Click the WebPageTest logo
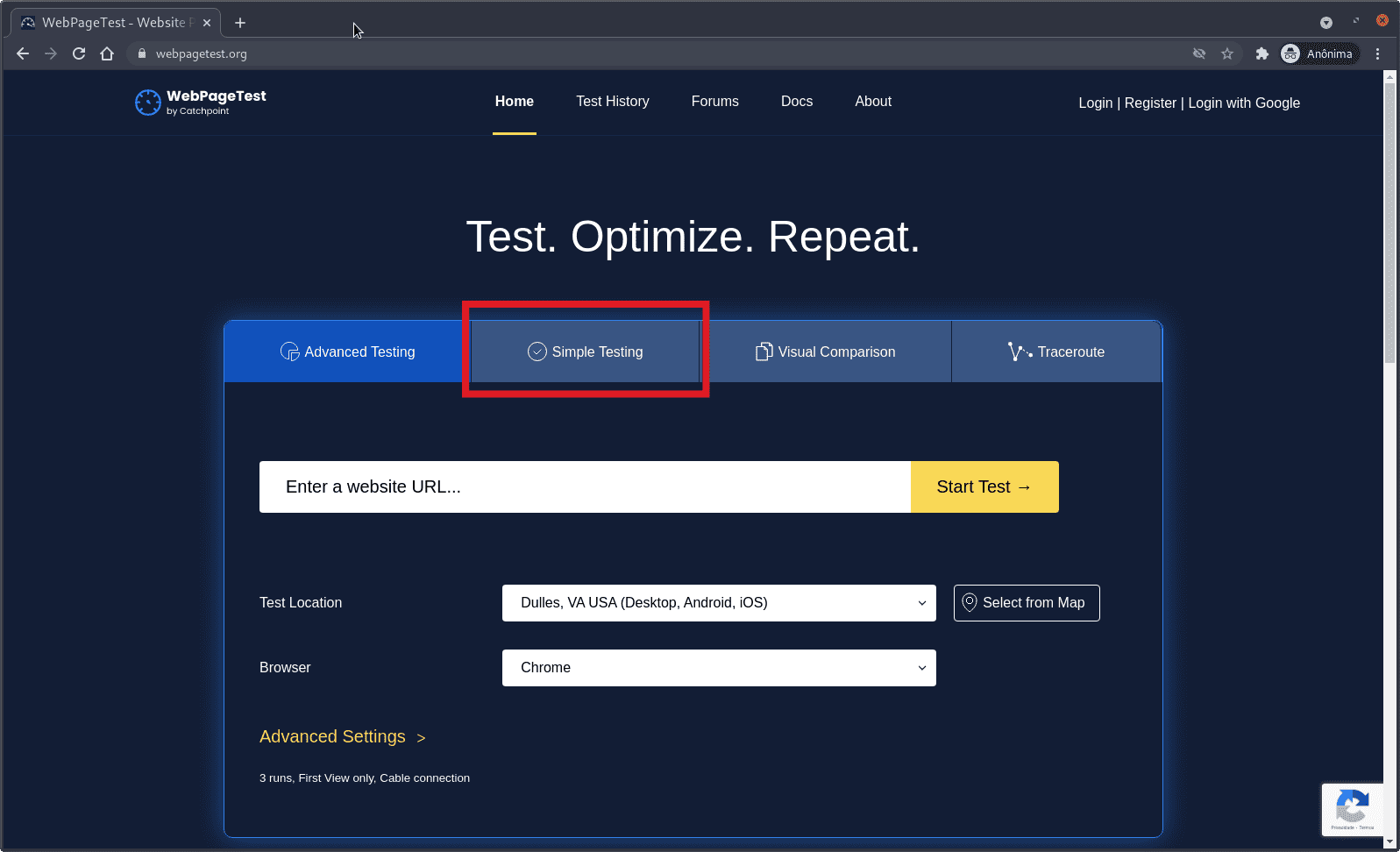Image resolution: width=1400 pixels, height=852 pixels. [x=201, y=103]
